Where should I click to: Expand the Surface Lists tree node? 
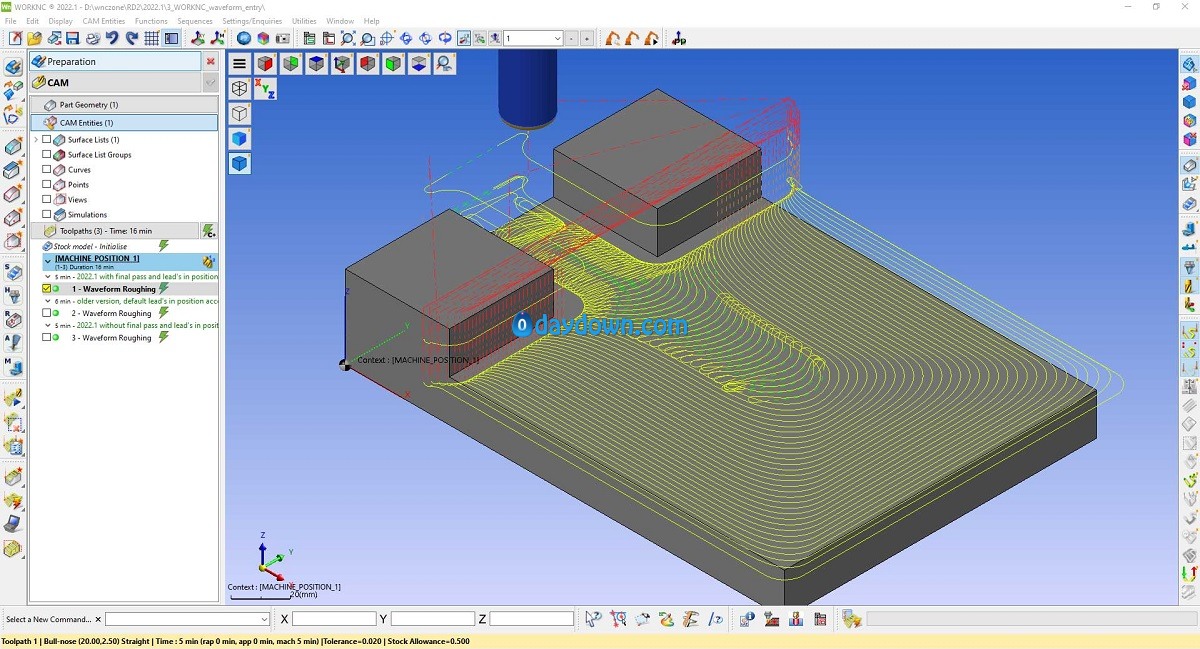point(36,140)
